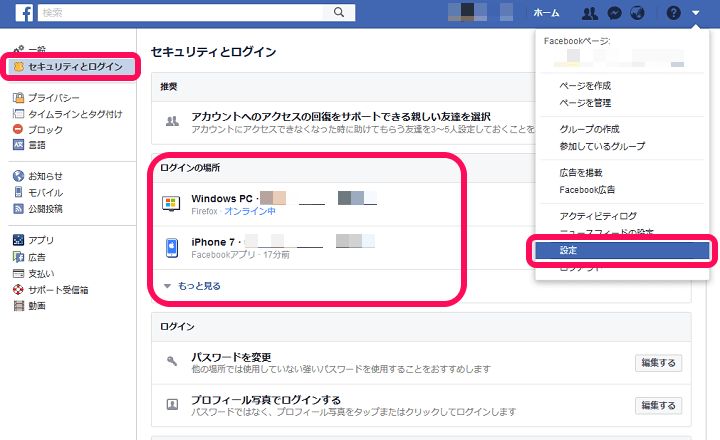Click the trusted friends people icon

coord(172,122)
